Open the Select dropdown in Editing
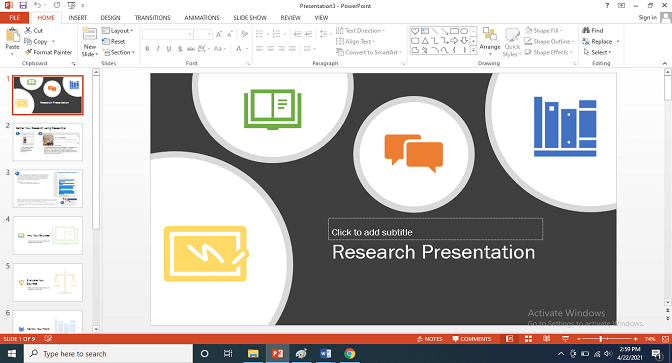 pos(597,52)
